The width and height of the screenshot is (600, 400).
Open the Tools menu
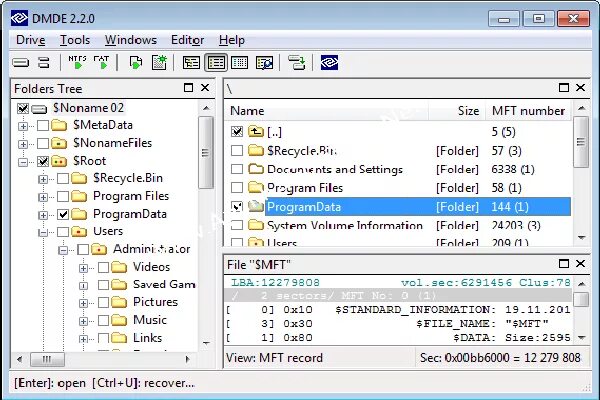tap(75, 40)
